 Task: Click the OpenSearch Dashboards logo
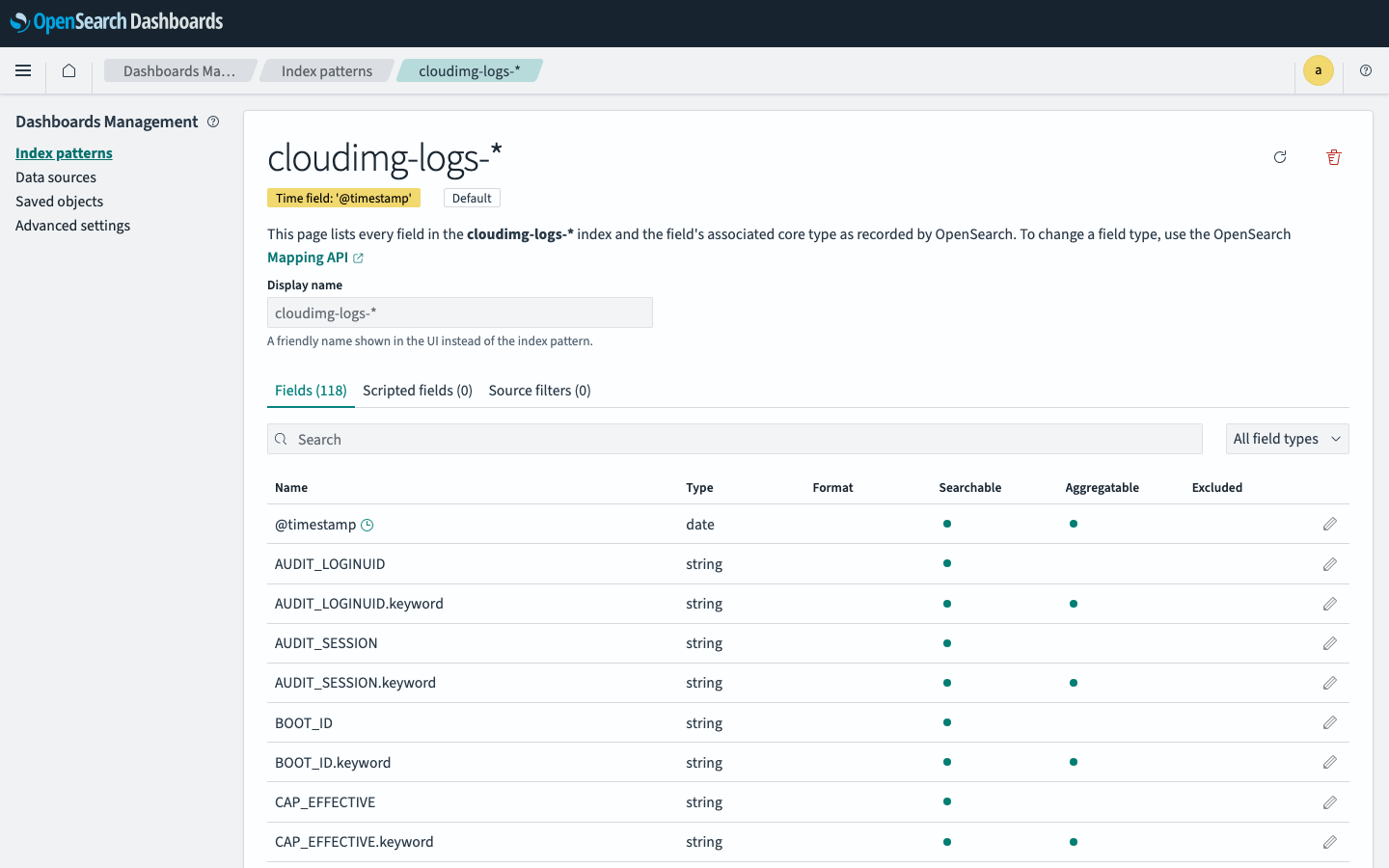pos(117,22)
